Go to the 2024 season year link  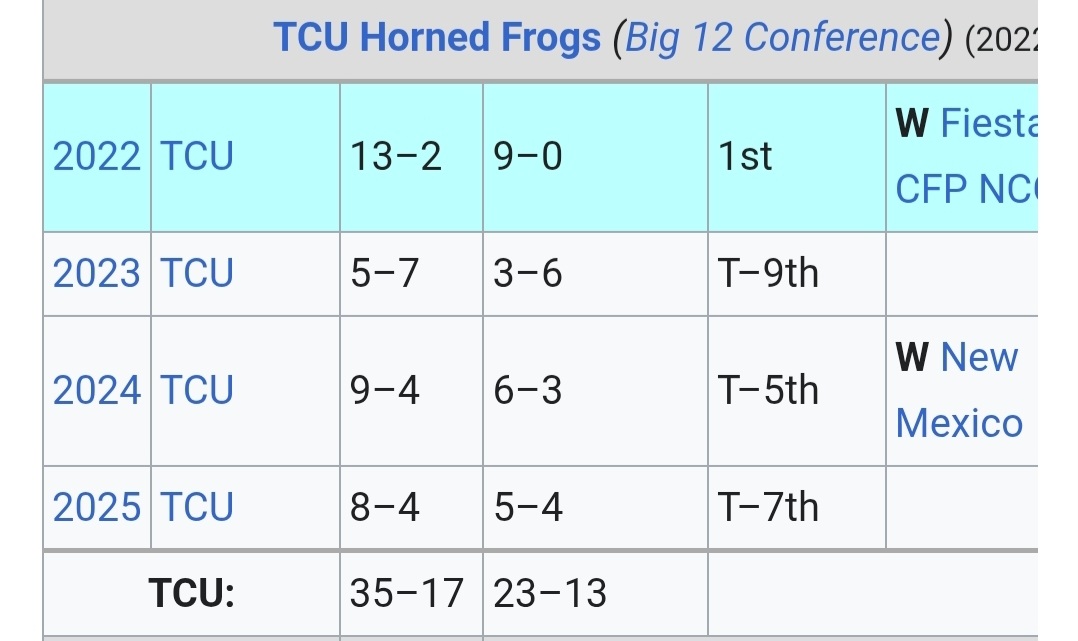(96, 390)
